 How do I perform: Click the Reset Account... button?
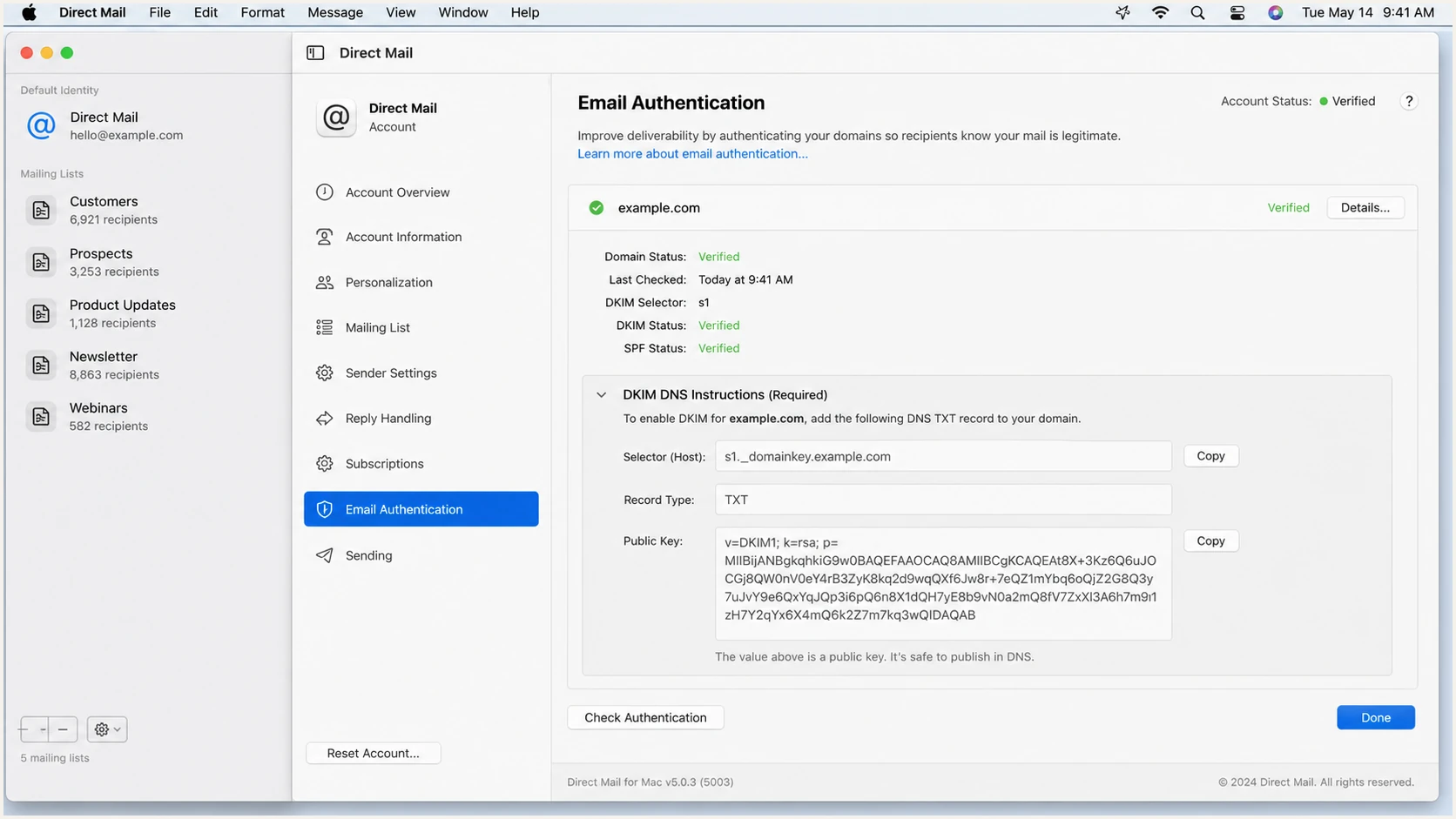coord(373,753)
